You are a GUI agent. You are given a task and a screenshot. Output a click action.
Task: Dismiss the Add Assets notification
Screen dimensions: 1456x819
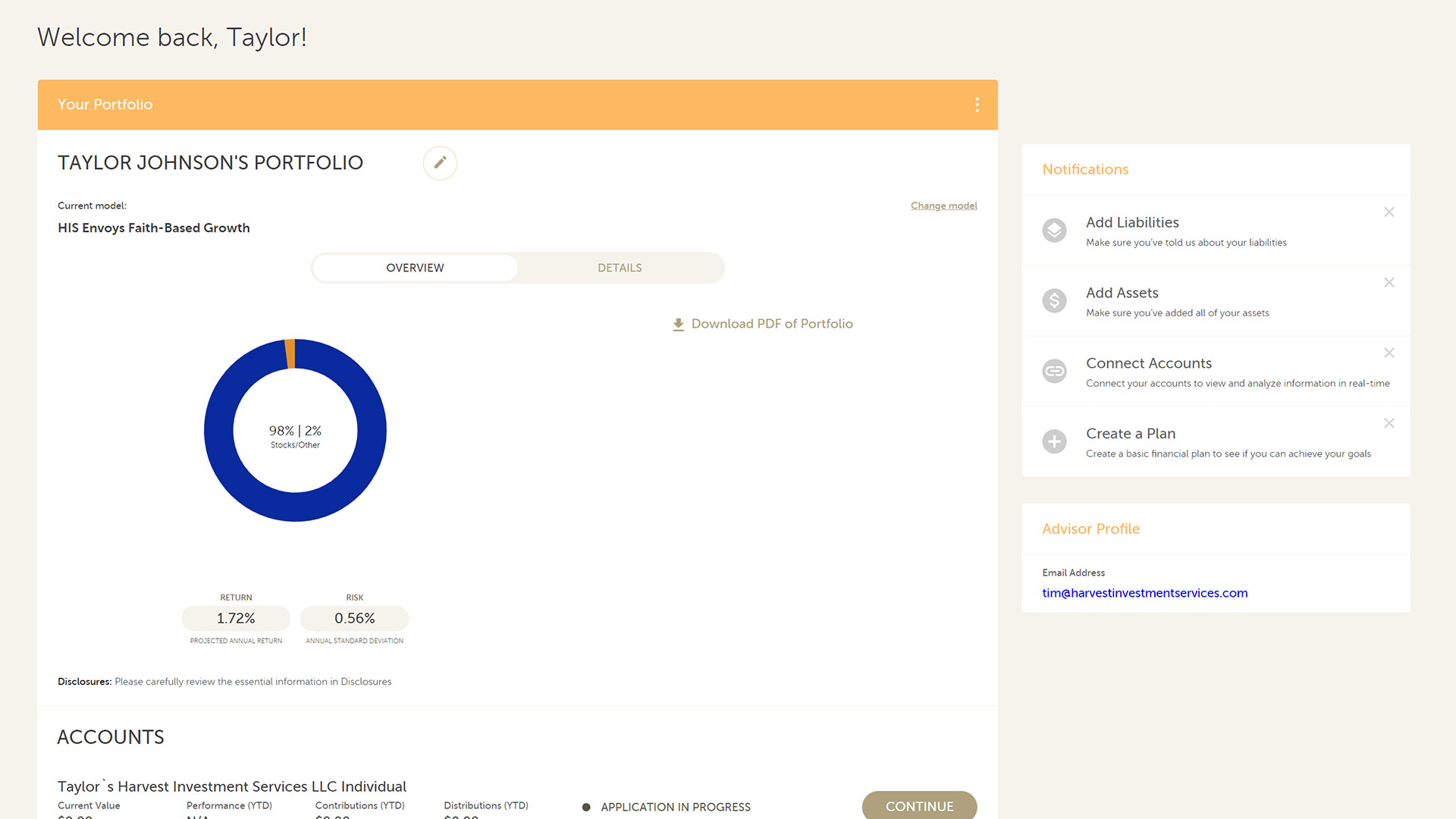pyautogui.click(x=1389, y=283)
